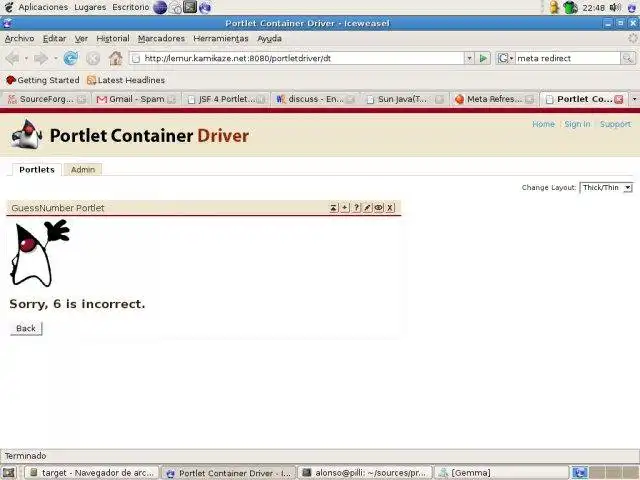Switch to the discuss - En... tab
The height and width of the screenshot is (480, 640).
315,99
